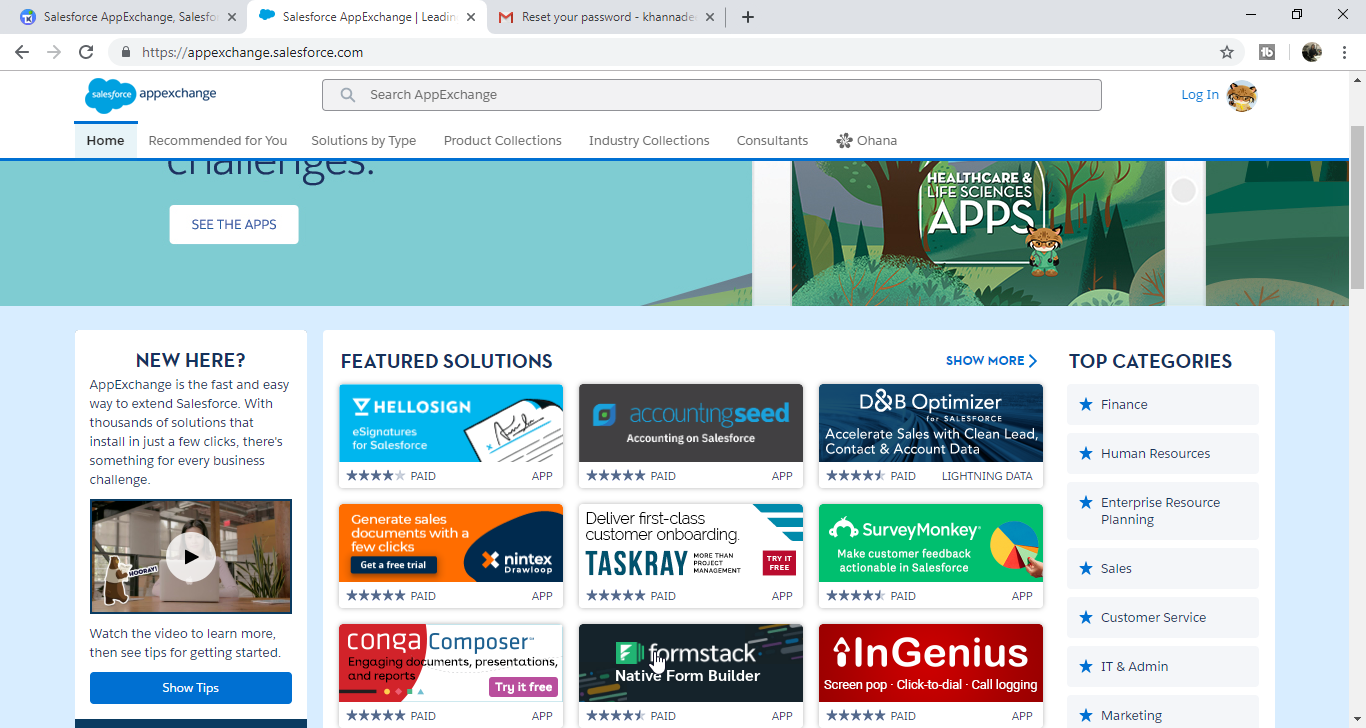Click the browser extension icon beside bookmark star
The width and height of the screenshot is (1366, 728).
[1267, 52]
